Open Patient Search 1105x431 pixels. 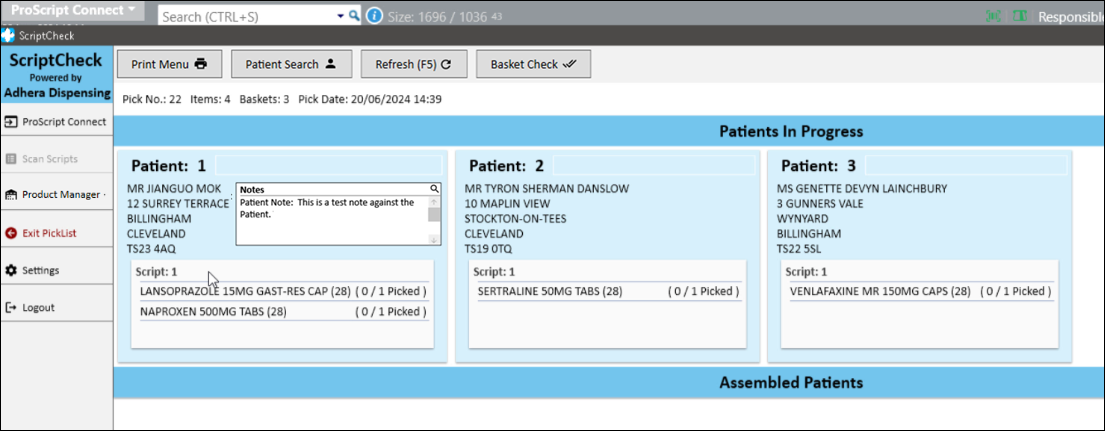pyautogui.click(x=290, y=64)
